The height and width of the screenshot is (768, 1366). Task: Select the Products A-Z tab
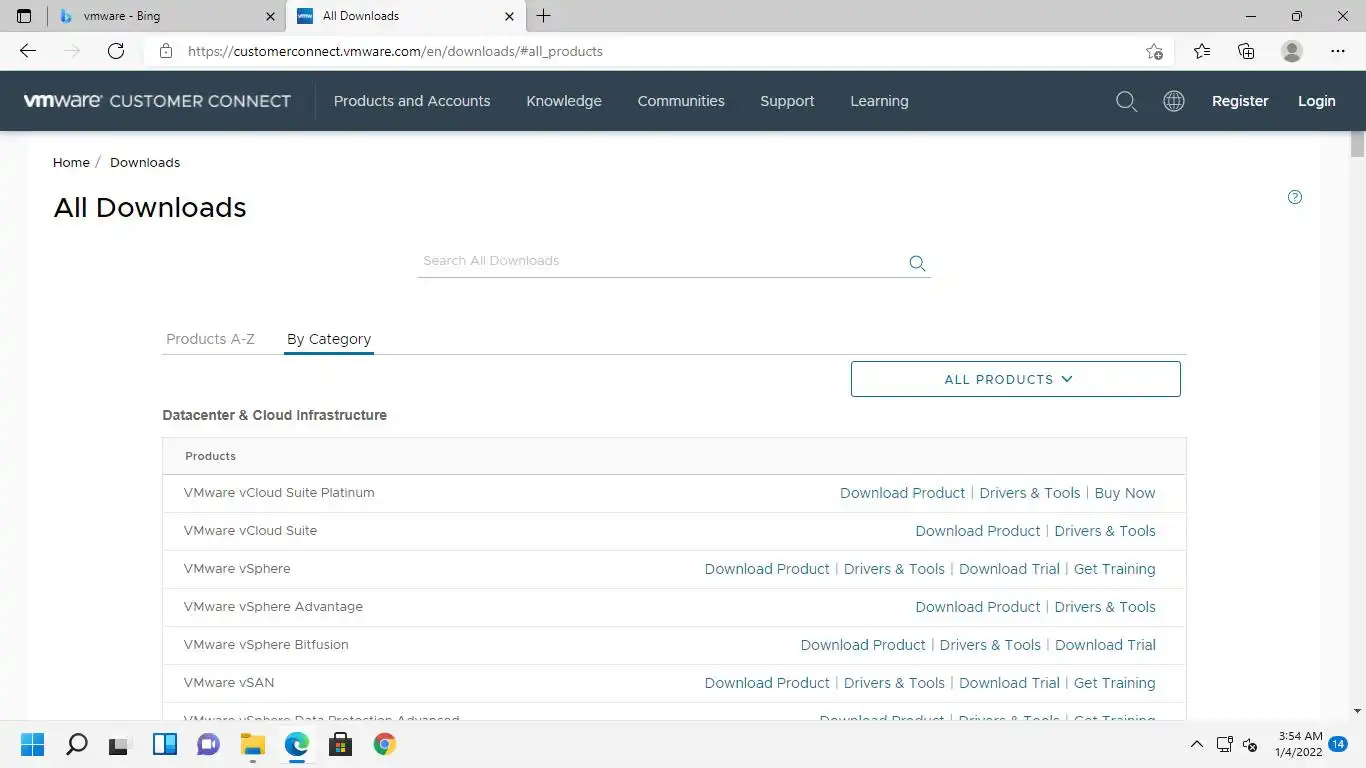(x=210, y=339)
